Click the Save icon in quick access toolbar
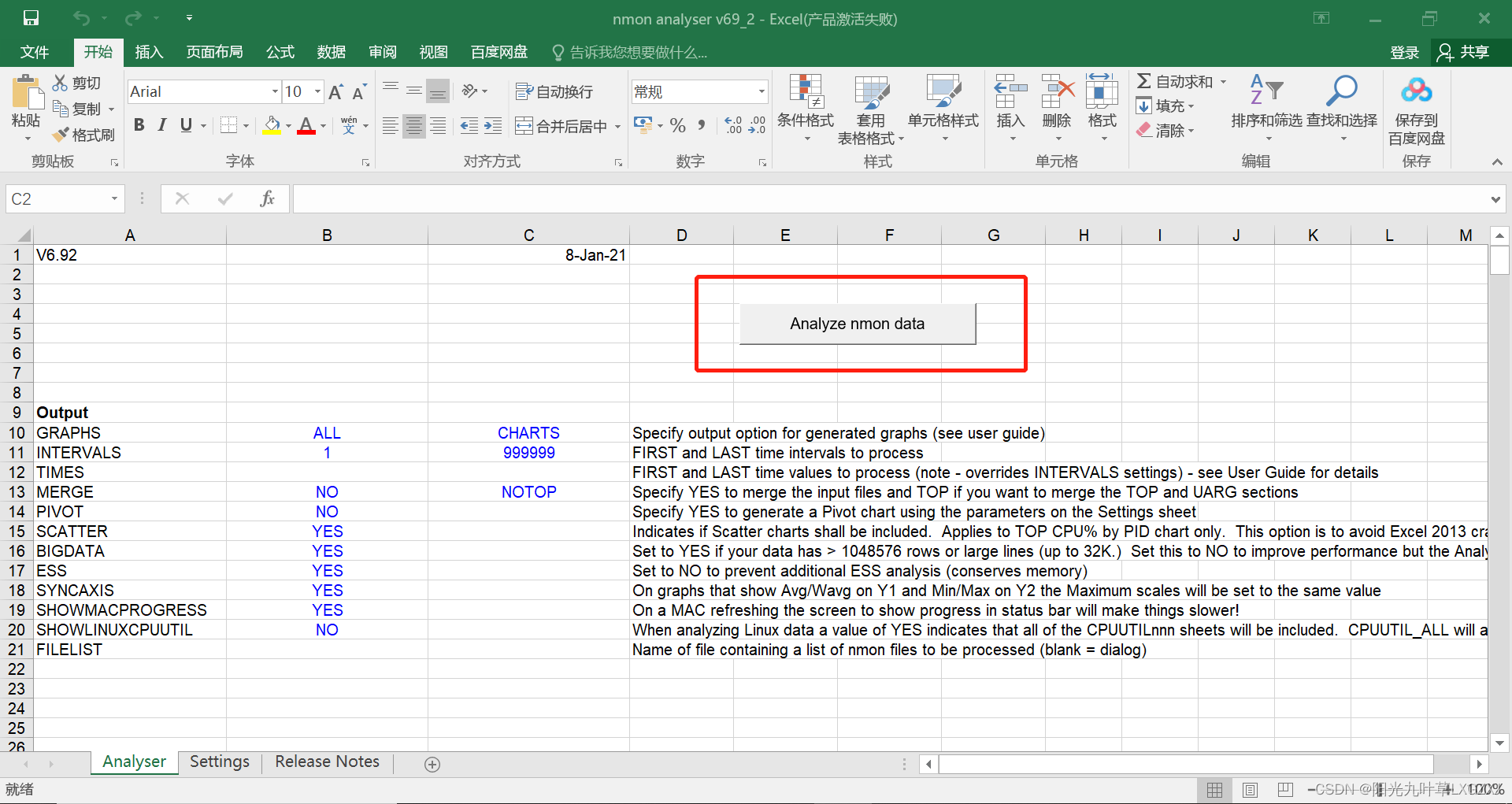 click(x=31, y=17)
